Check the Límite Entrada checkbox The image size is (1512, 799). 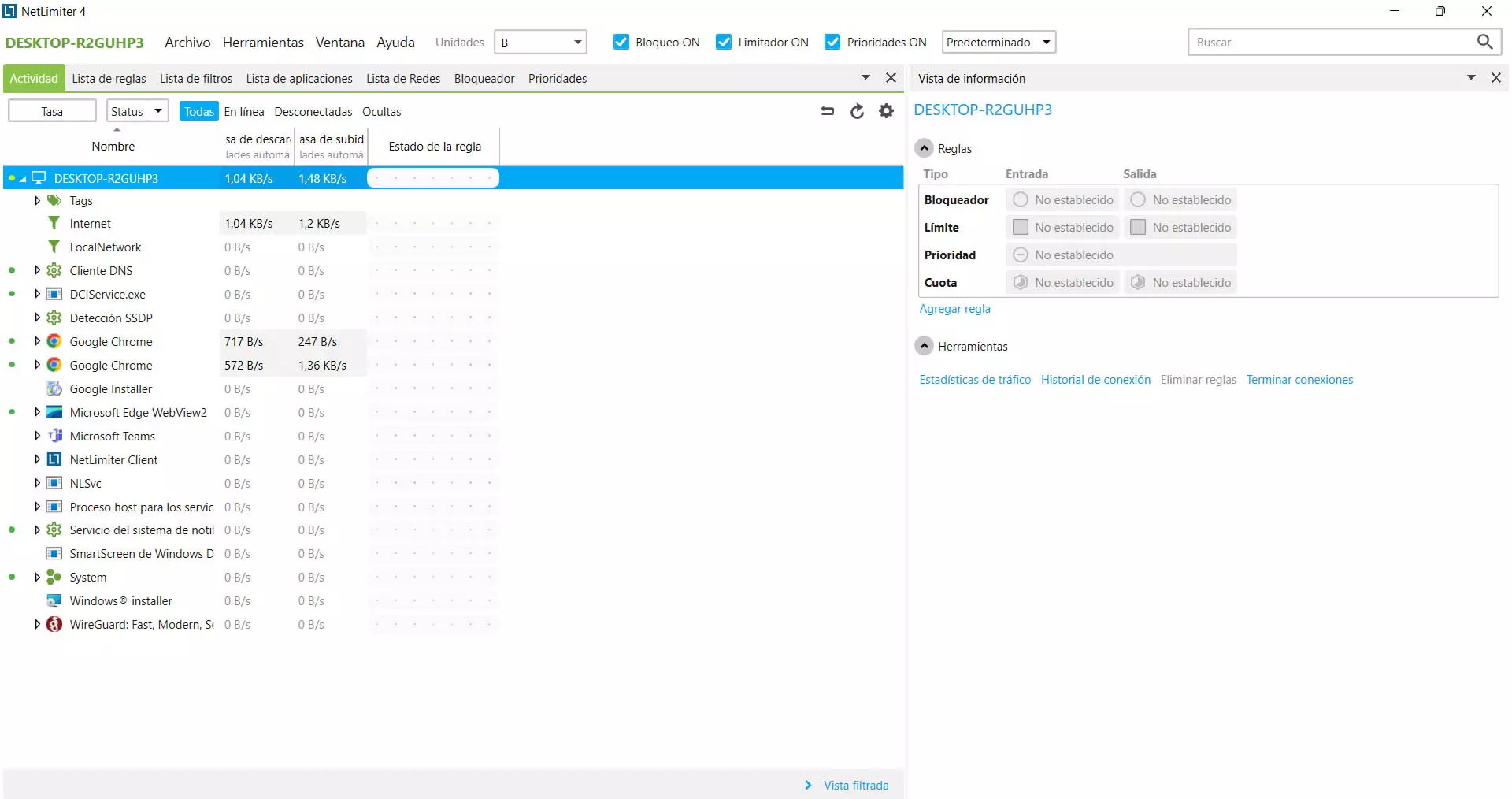[1021, 227]
